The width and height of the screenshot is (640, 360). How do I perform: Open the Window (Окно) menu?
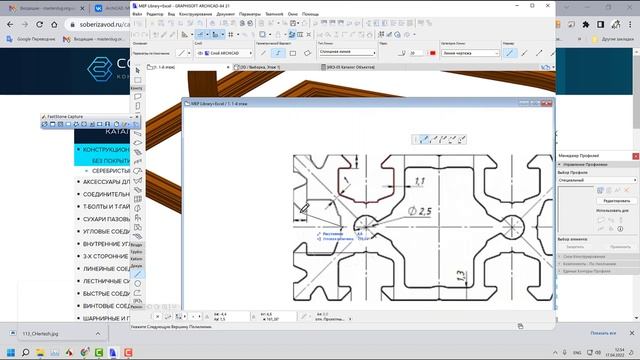pos(293,14)
